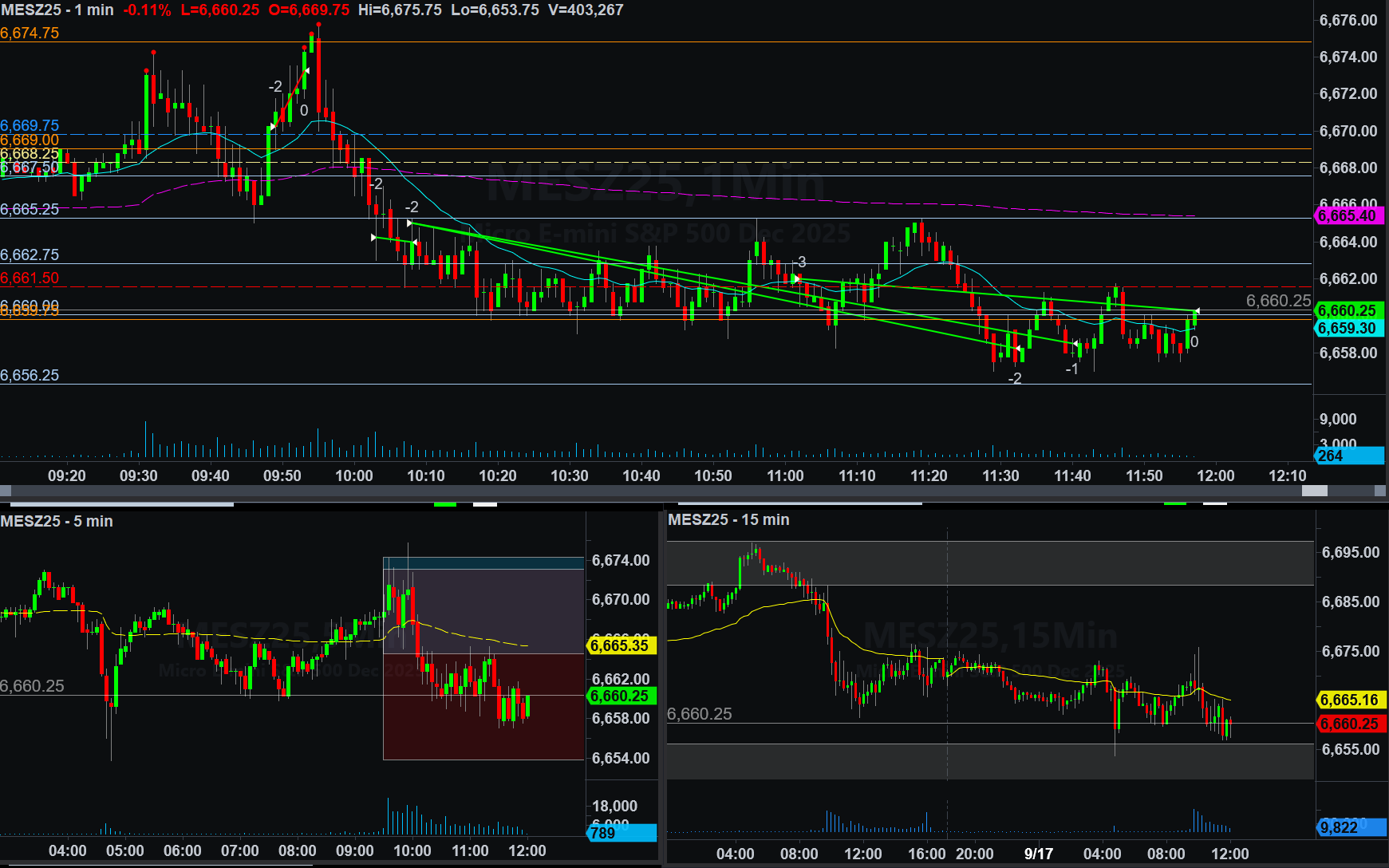Click the orange 6,674.75 level label

pos(30,33)
